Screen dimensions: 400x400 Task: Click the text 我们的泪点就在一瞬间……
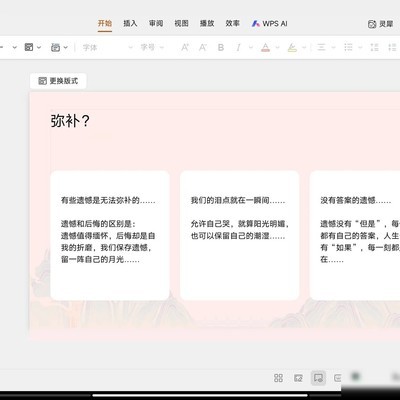pos(238,200)
